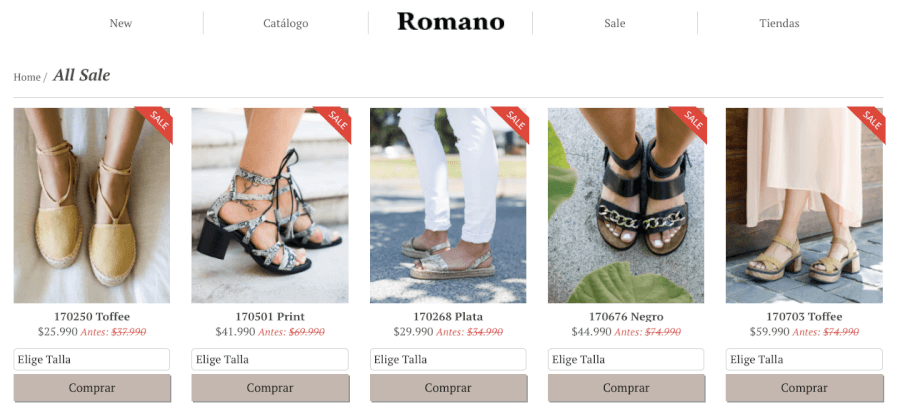Buy the 170676 Negro sandals

tap(626, 388)
